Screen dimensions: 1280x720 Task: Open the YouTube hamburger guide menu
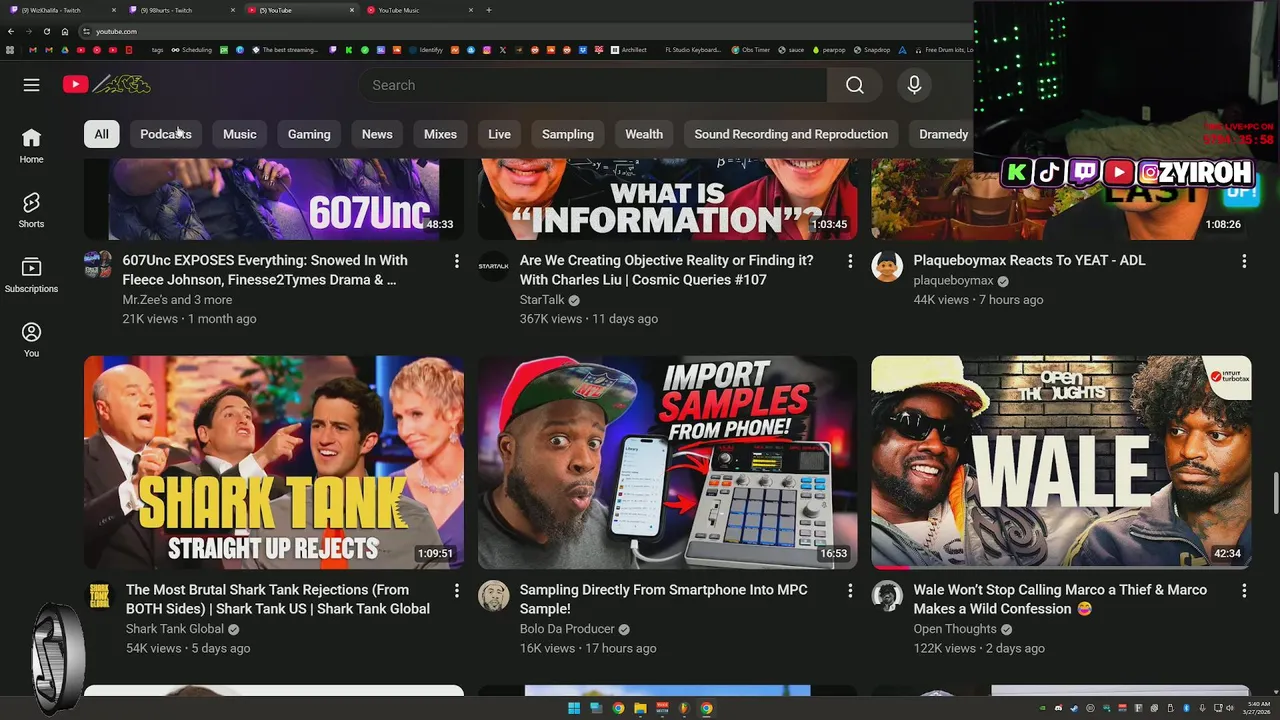[32, 85]
